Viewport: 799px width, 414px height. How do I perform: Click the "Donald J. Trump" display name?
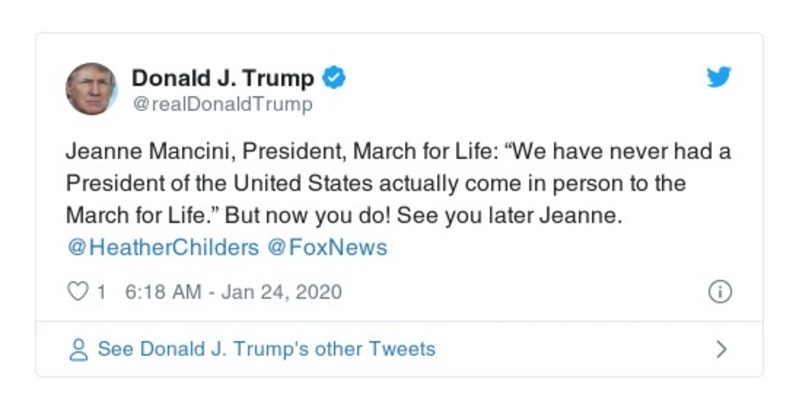(x=223, y=78)
